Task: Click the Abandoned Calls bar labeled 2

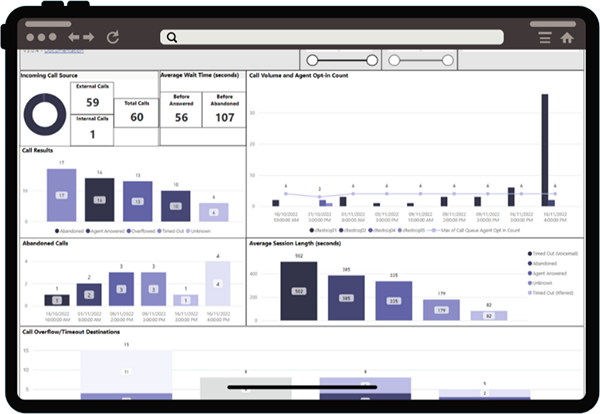Action: coord(89,295)
